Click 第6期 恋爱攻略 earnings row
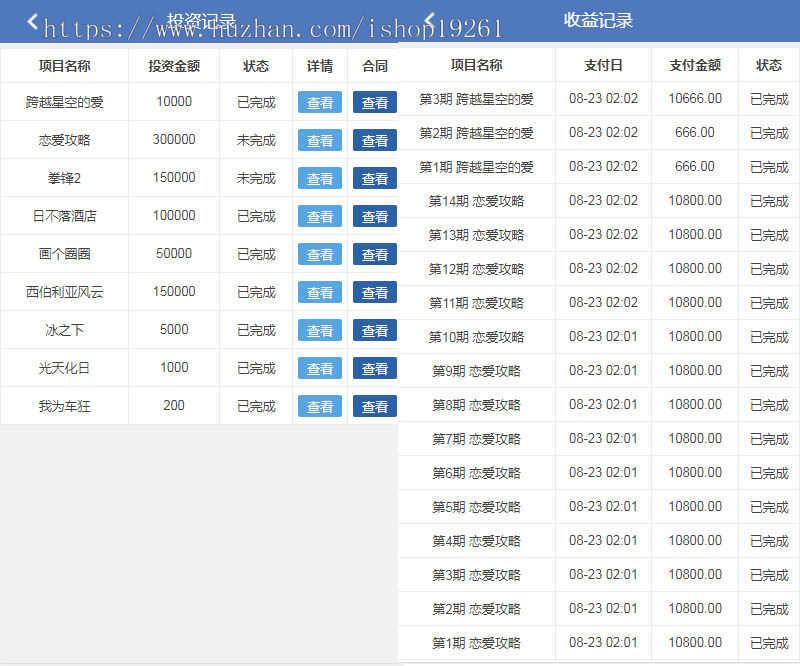Image resolution: width=800 pixels, height=666 pixels. pos(598,473)
